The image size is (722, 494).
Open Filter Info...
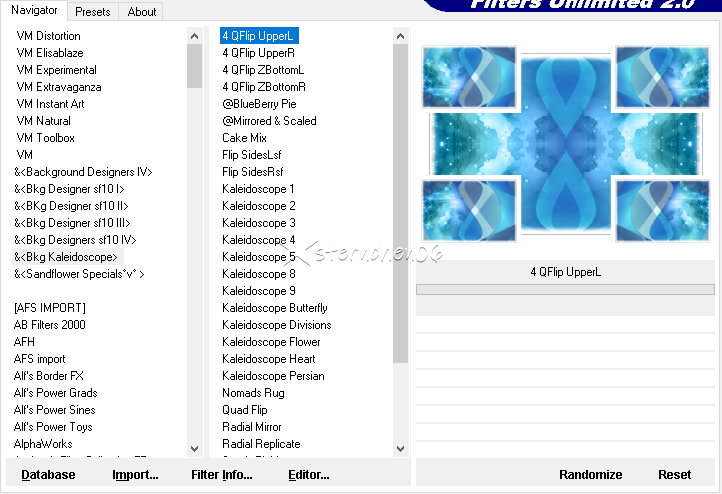[222, 475]
